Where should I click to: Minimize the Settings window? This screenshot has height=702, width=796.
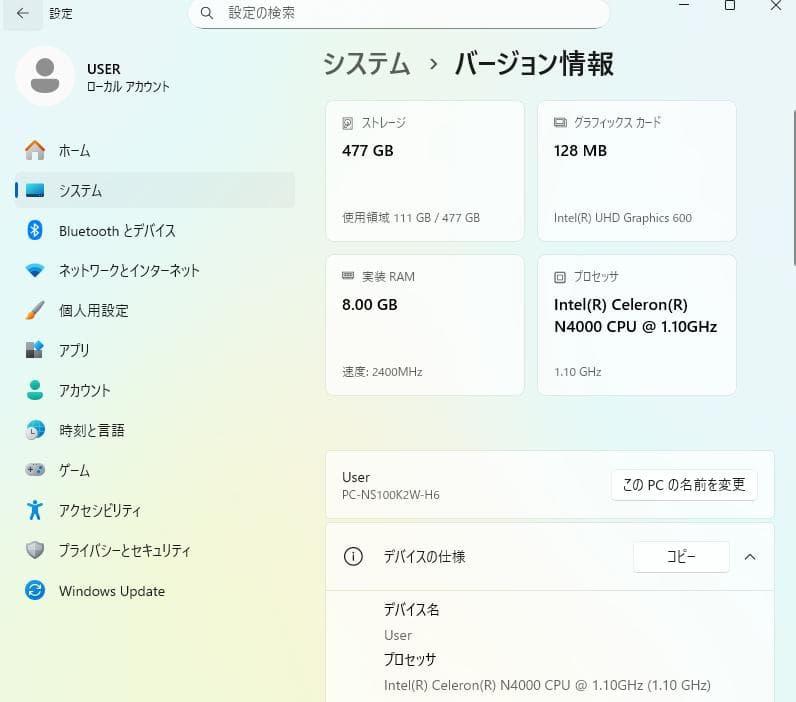(x=684, y=5)
